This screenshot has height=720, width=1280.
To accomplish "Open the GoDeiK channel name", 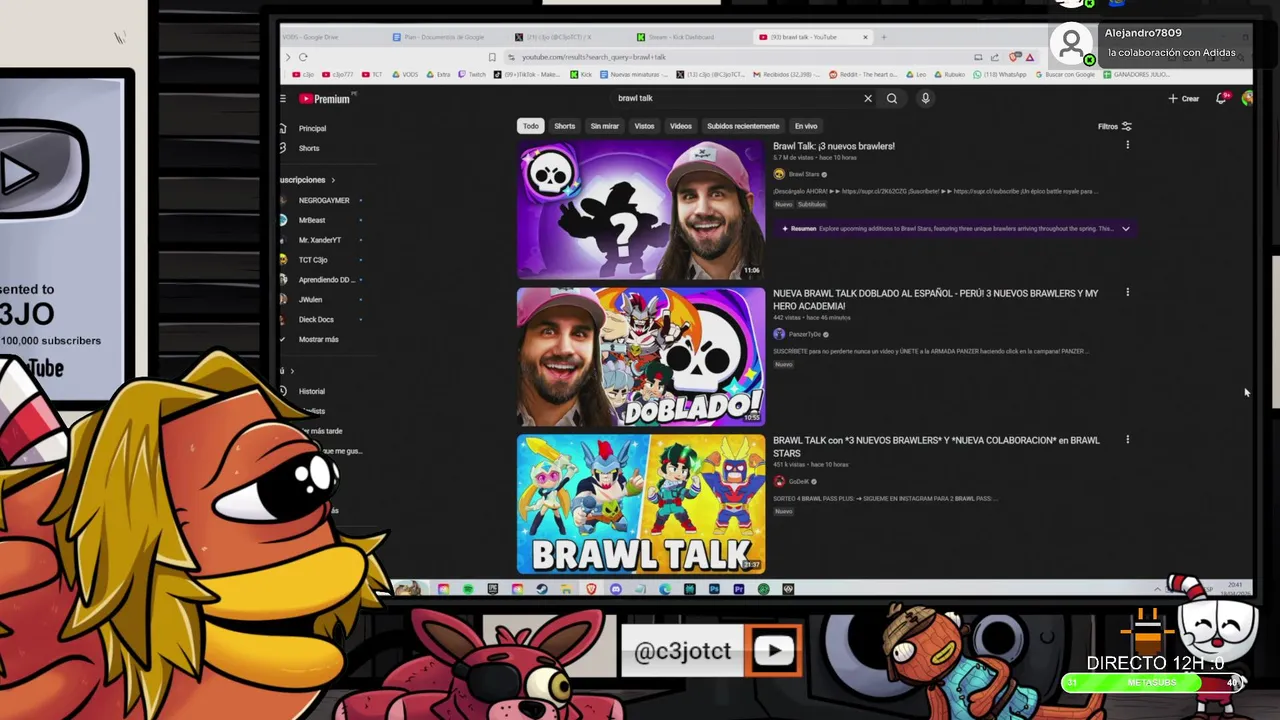I will click(x=799, y=481).
